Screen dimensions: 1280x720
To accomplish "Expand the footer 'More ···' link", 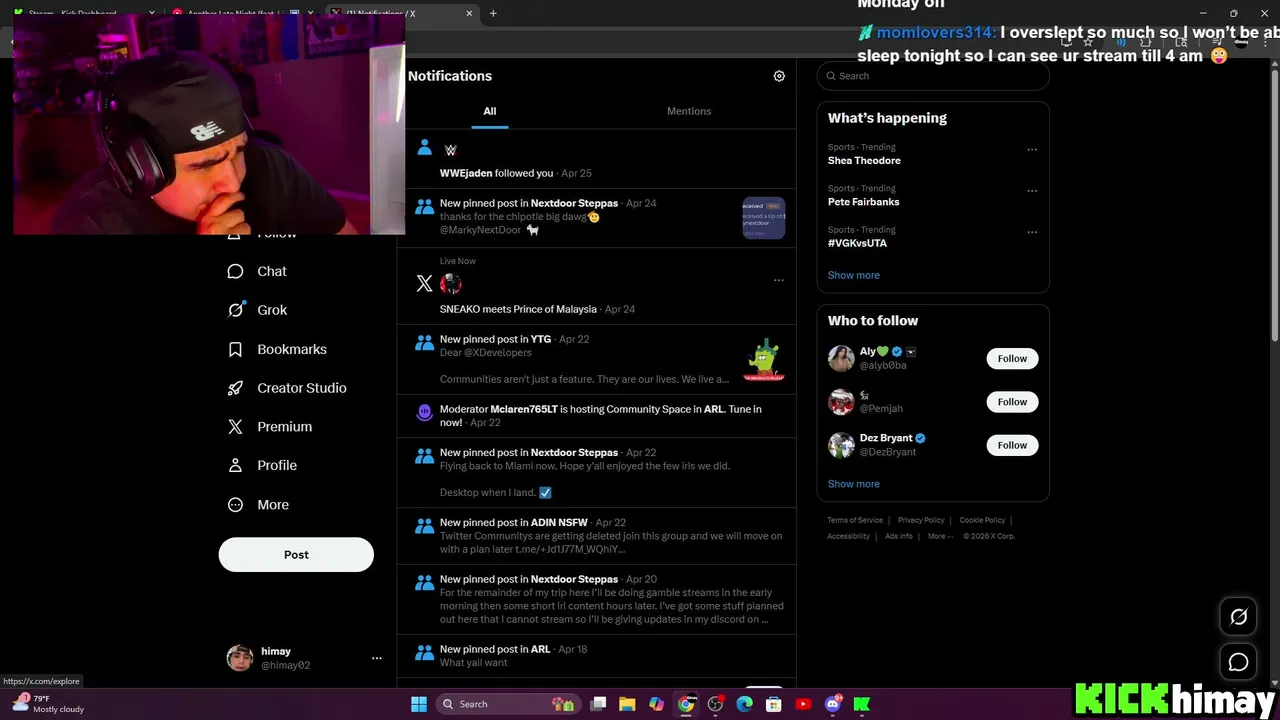I will [x=940, y=536].
